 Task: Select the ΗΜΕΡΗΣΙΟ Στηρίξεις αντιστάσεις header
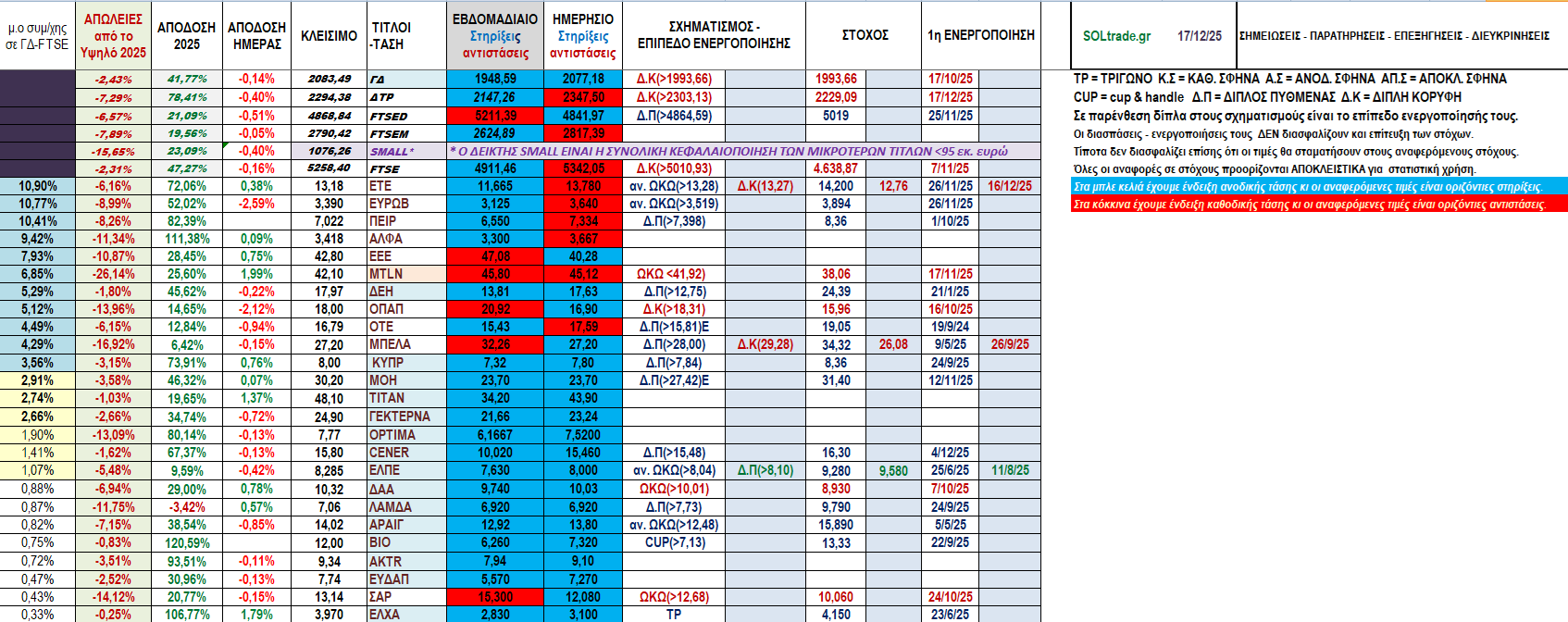point(582,36)
